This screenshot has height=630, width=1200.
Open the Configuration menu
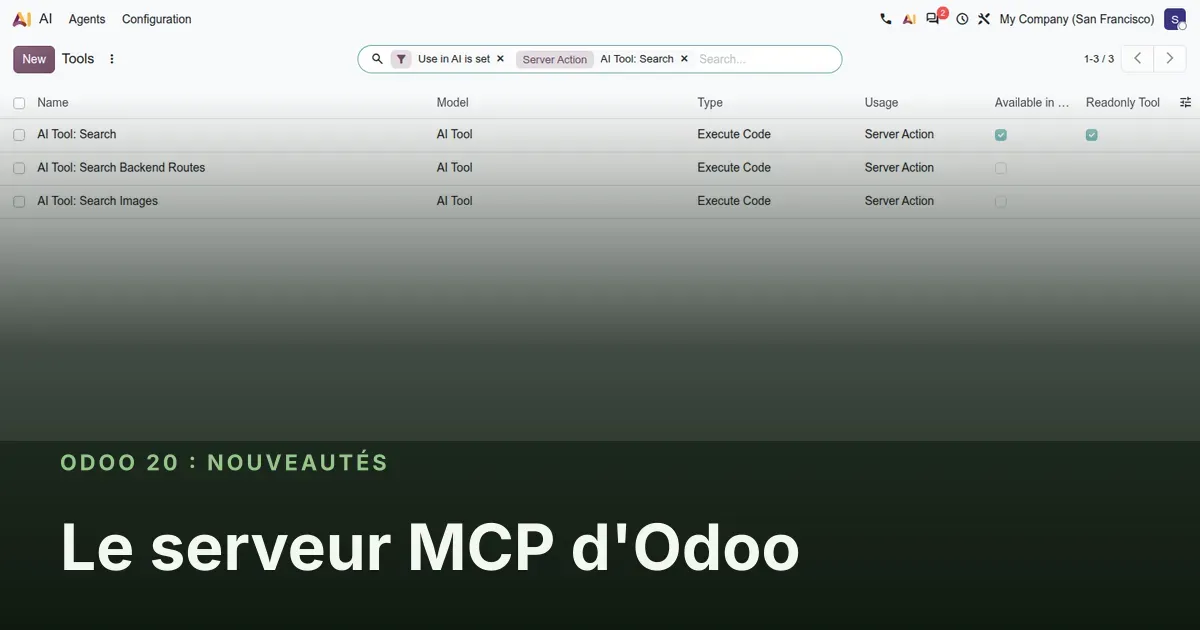(x=157, y=19)
